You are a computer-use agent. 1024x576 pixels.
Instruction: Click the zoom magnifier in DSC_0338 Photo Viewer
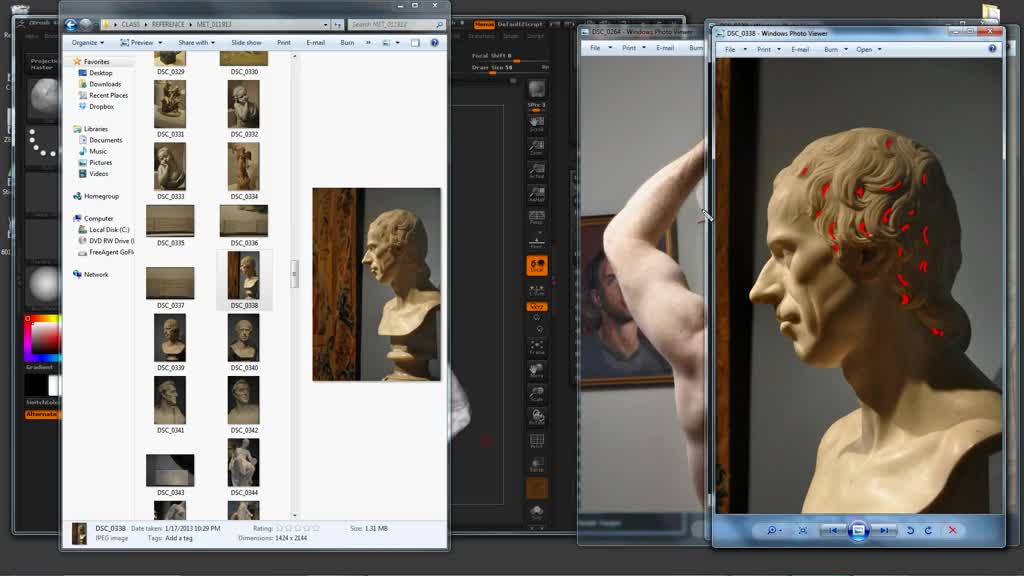click(774, 530)
